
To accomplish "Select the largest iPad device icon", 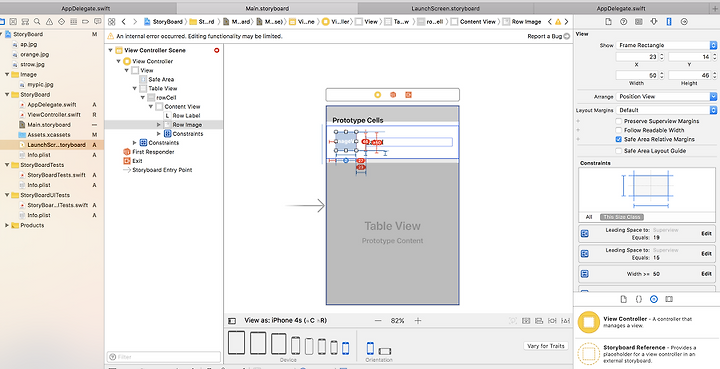I will [236, 342].
